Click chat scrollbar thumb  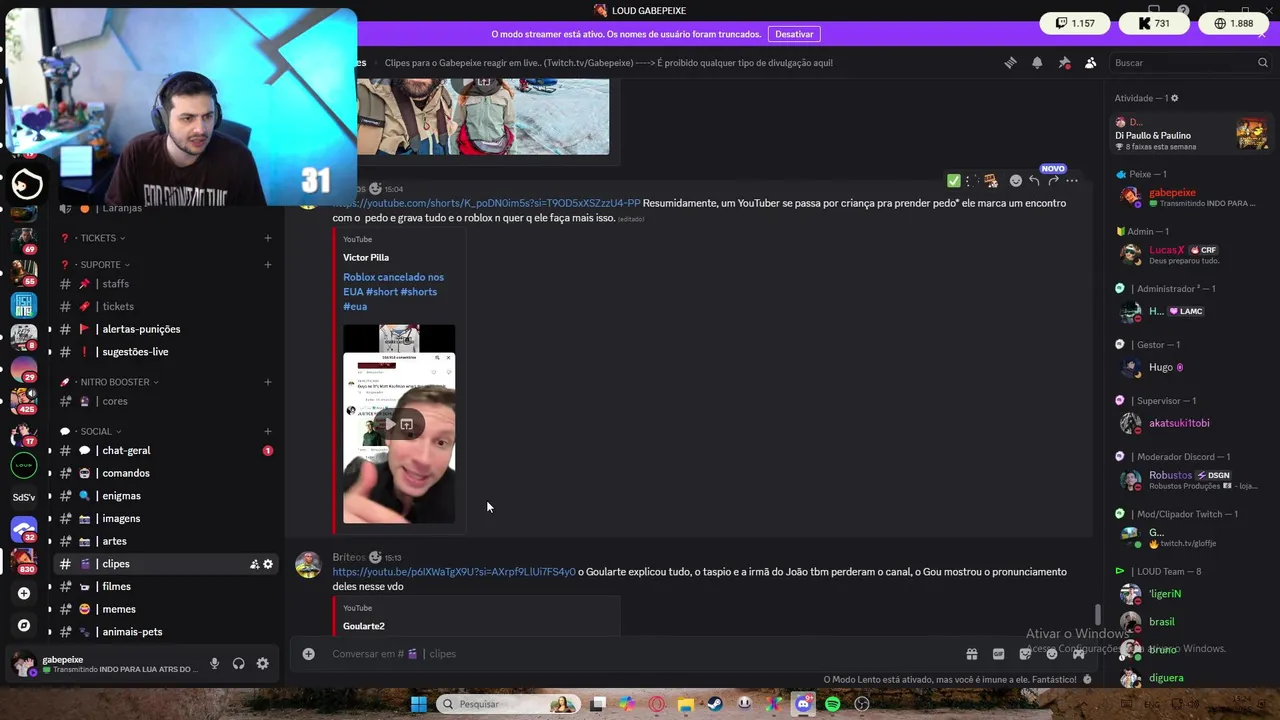(1098, 614)
